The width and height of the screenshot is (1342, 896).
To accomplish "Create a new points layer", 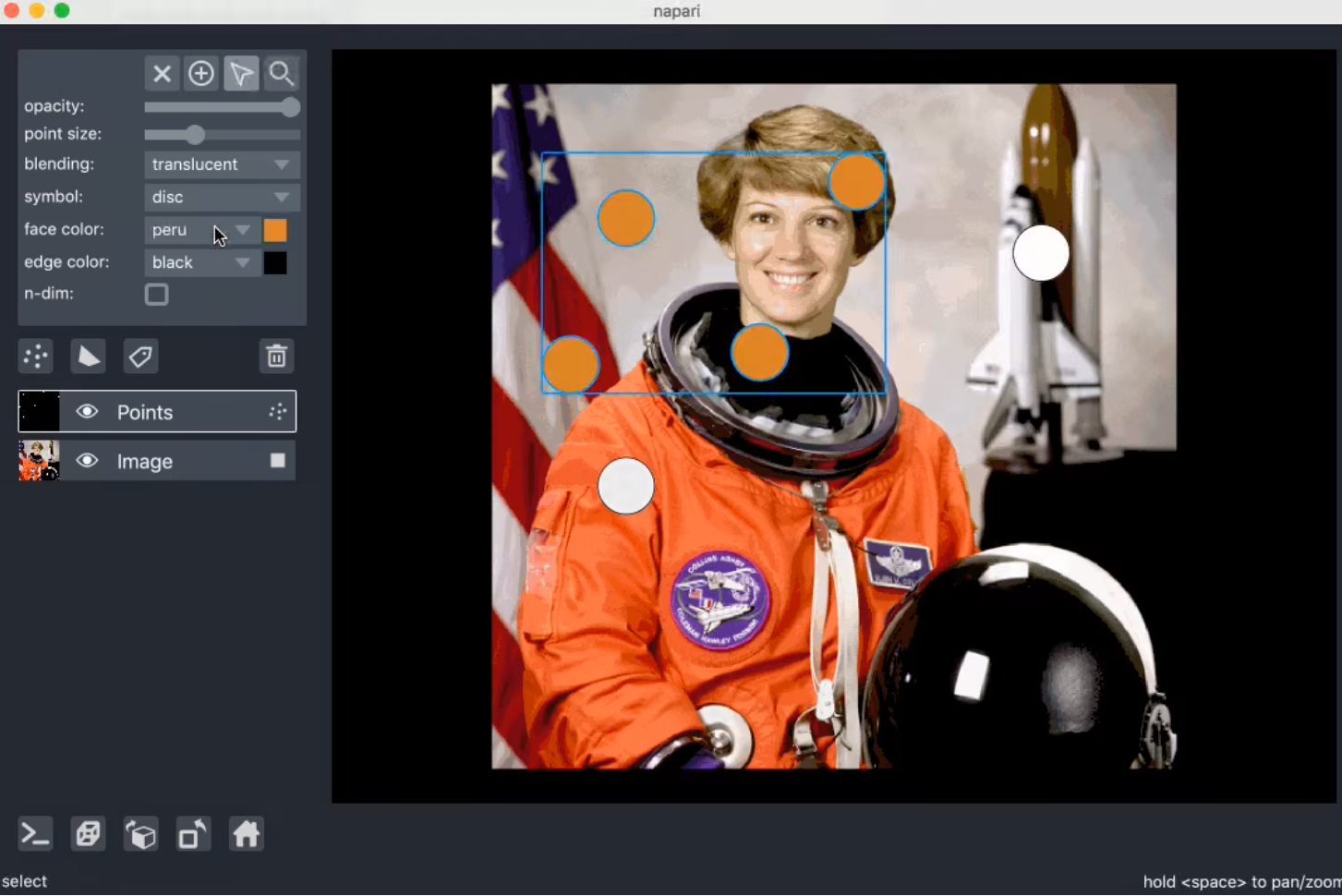I will pos(36,357).
